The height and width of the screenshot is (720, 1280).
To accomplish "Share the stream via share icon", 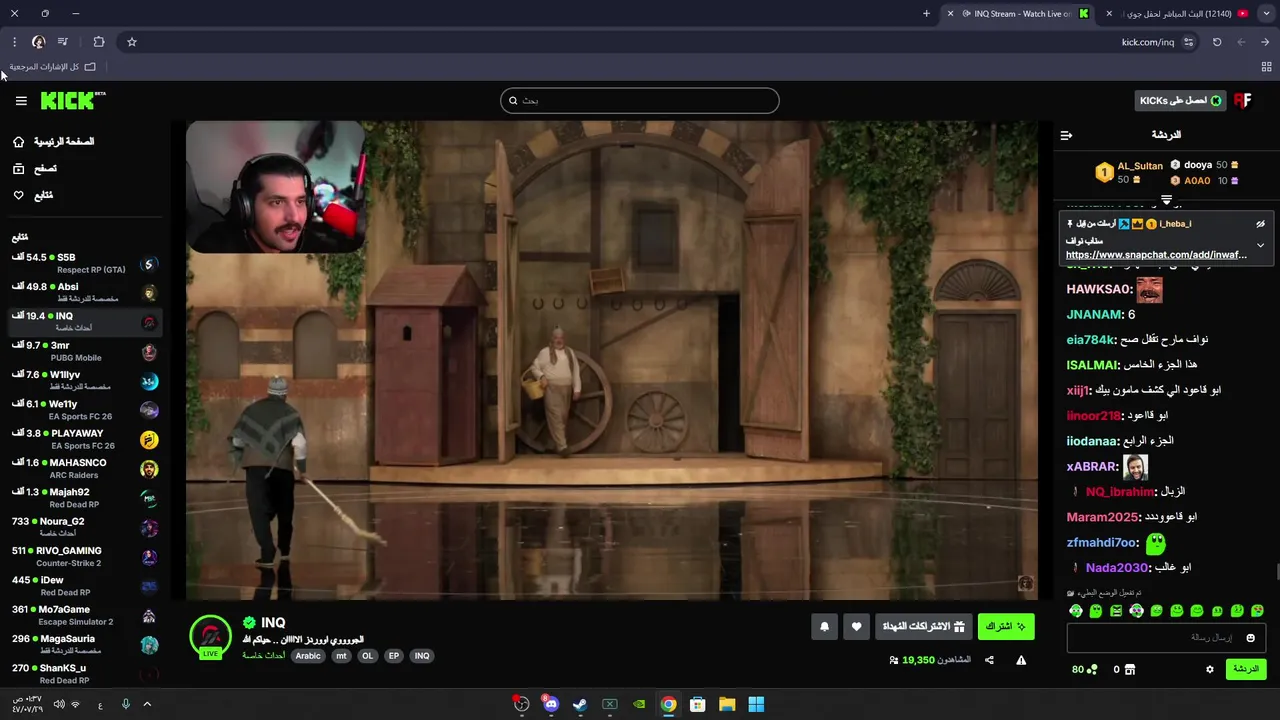I will (x=989, y=660).
